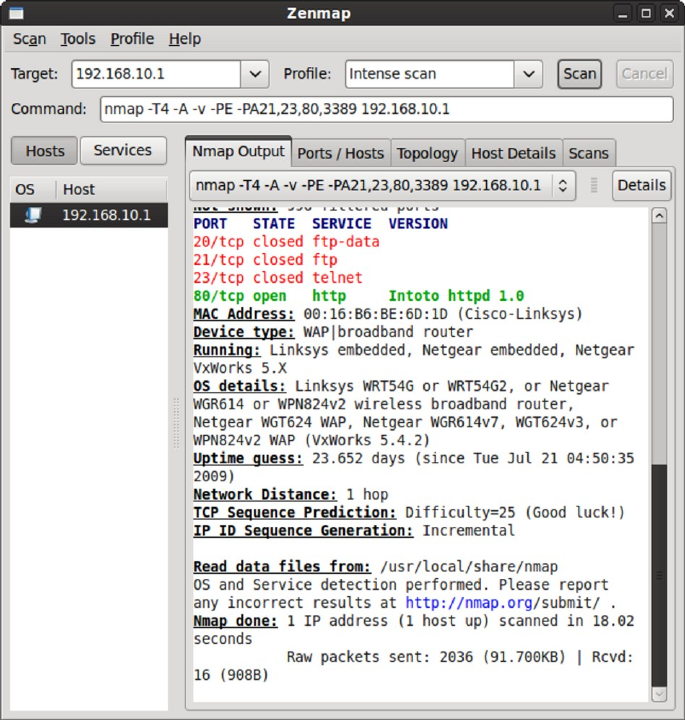Open the Profile menu
685x720 pixels.
point(132,39)
